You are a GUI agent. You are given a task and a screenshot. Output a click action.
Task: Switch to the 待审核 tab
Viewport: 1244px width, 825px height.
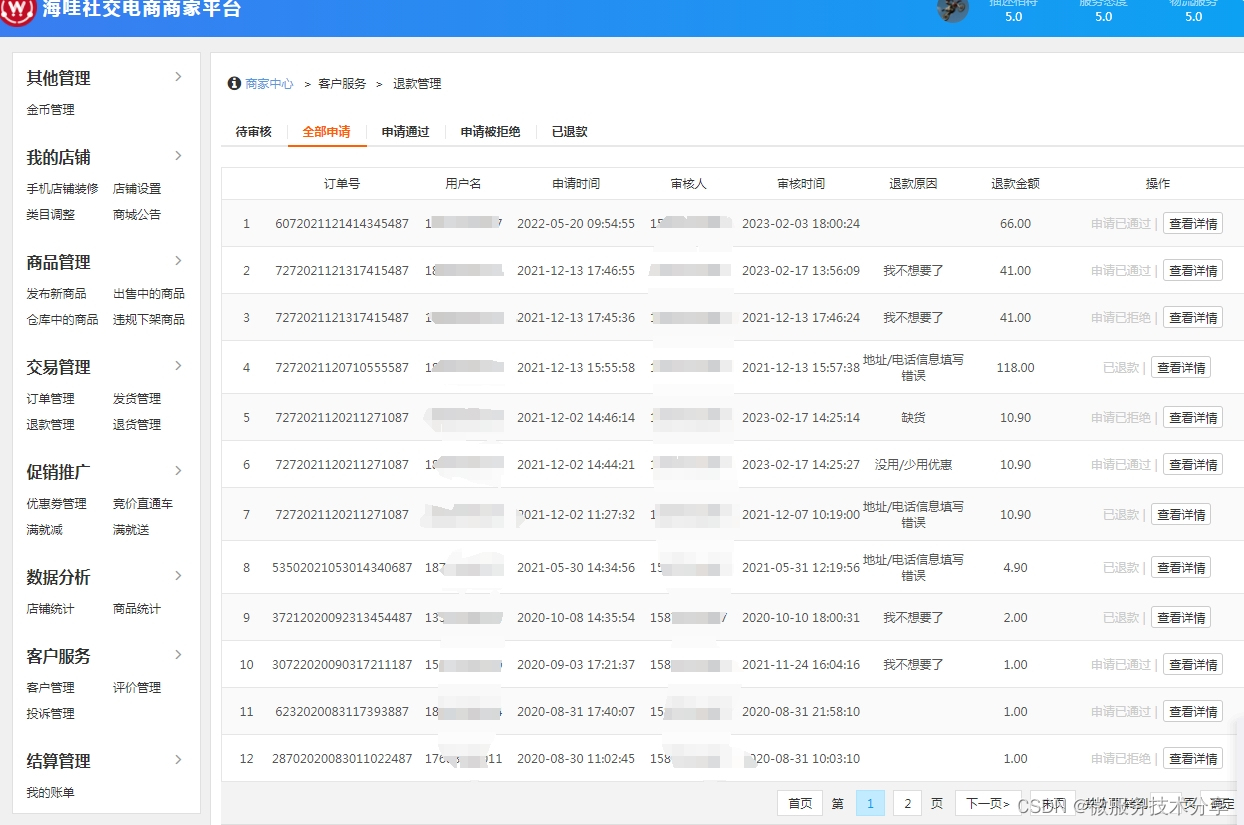coord(254,132)
